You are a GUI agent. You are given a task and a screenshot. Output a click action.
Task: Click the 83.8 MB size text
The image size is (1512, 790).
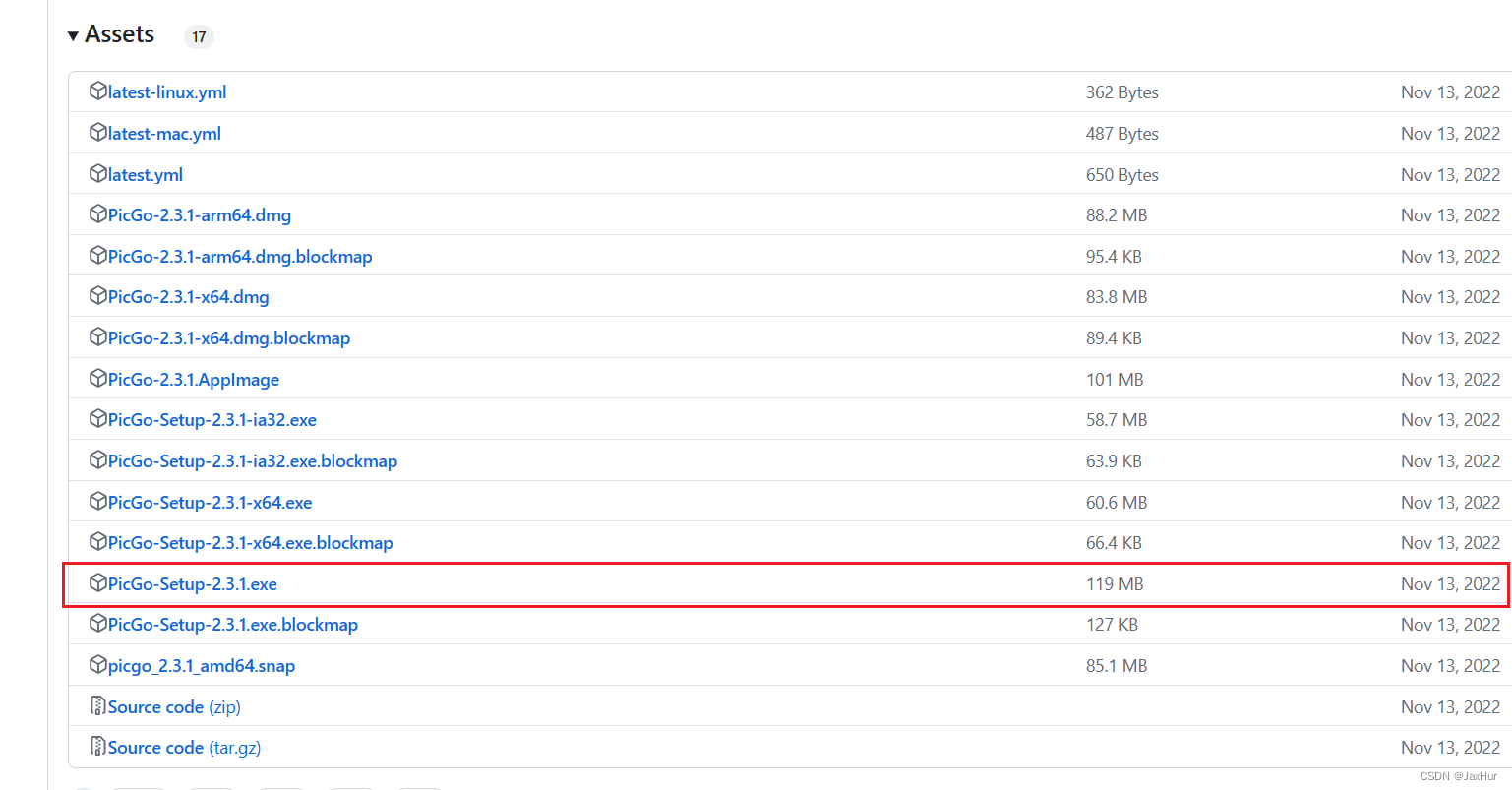tap(1117, 297)
